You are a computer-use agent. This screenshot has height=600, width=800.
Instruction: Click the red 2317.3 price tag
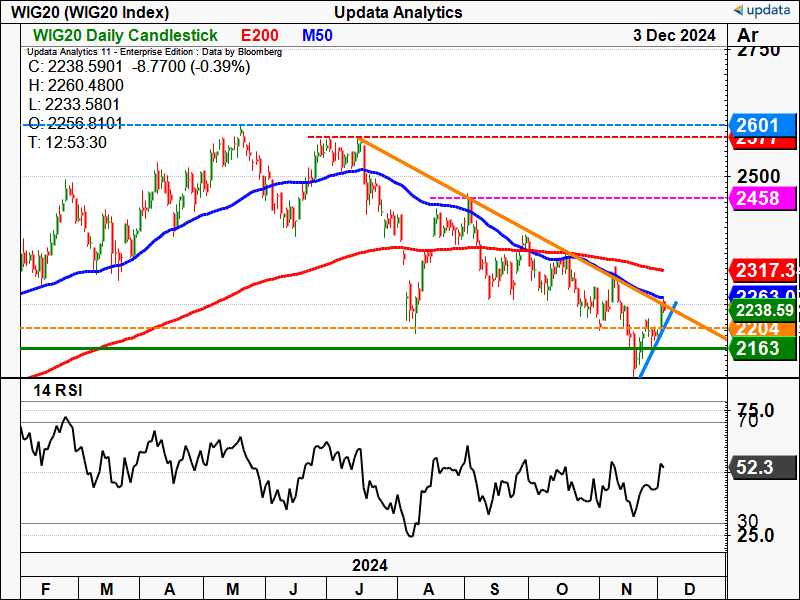(762, 270)
